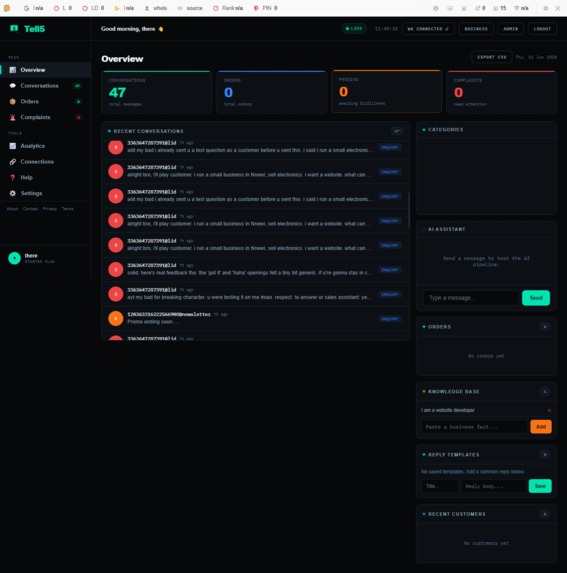Click the Connections link icon

13,162
